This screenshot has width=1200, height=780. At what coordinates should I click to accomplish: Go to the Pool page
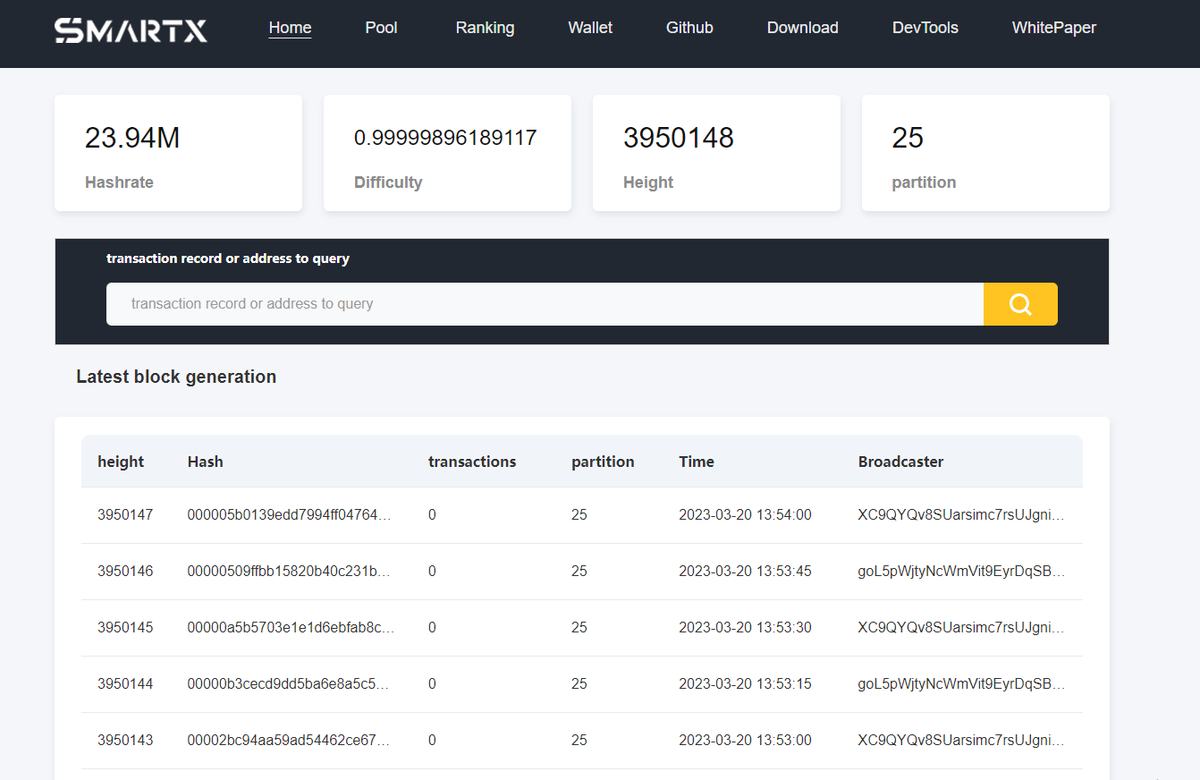tap(381, 28)
